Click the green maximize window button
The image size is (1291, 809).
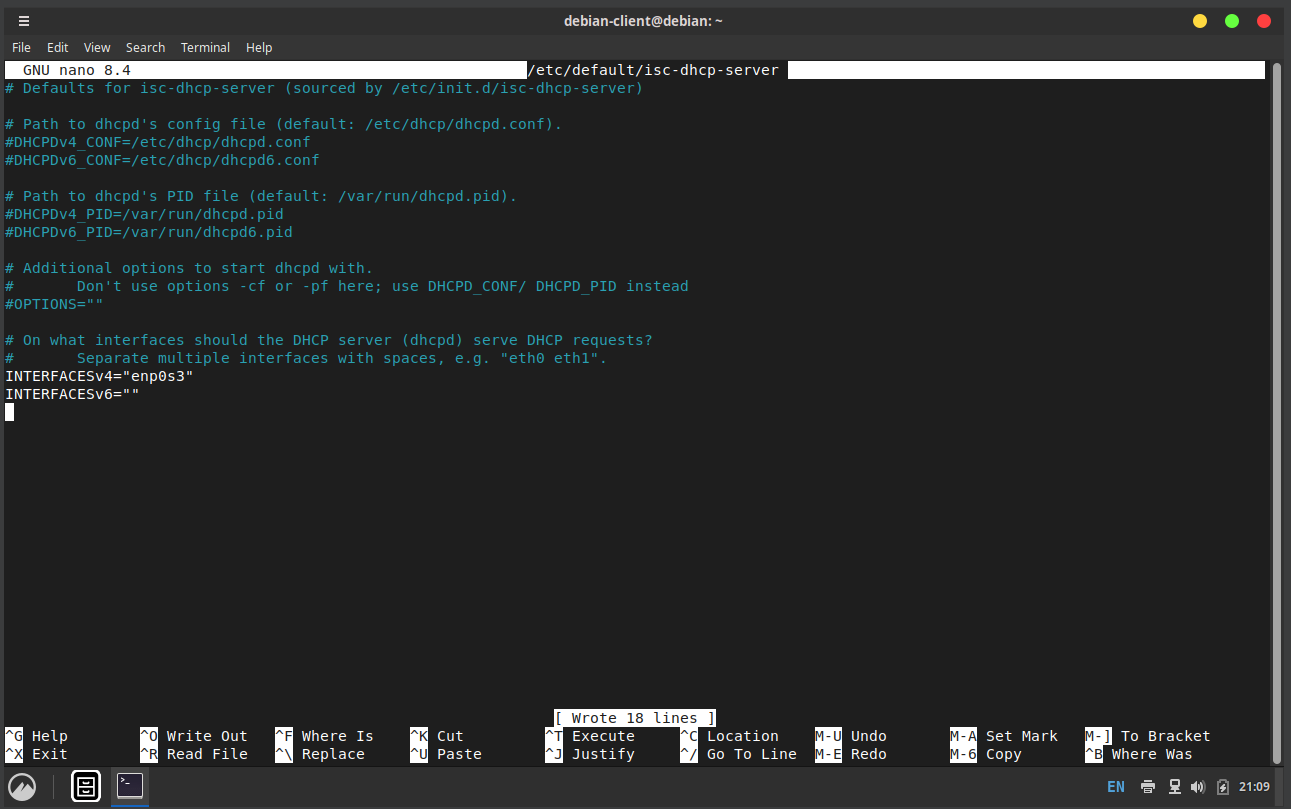pyautogui.click(x=1232, y=21)
